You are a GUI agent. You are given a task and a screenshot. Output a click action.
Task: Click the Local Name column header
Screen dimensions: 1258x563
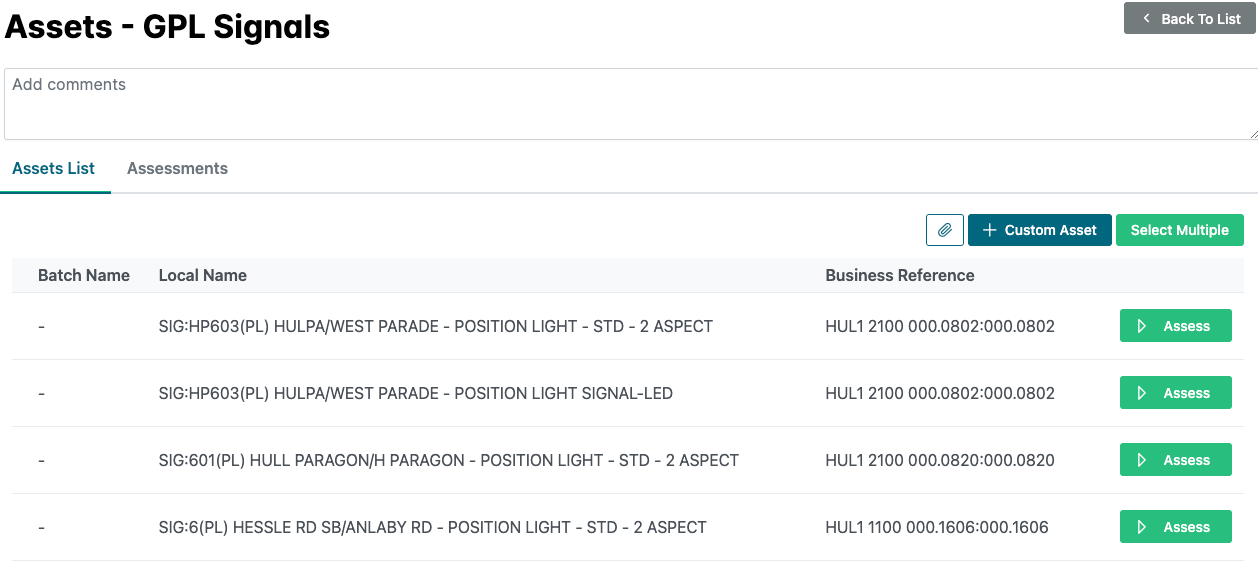203,275
